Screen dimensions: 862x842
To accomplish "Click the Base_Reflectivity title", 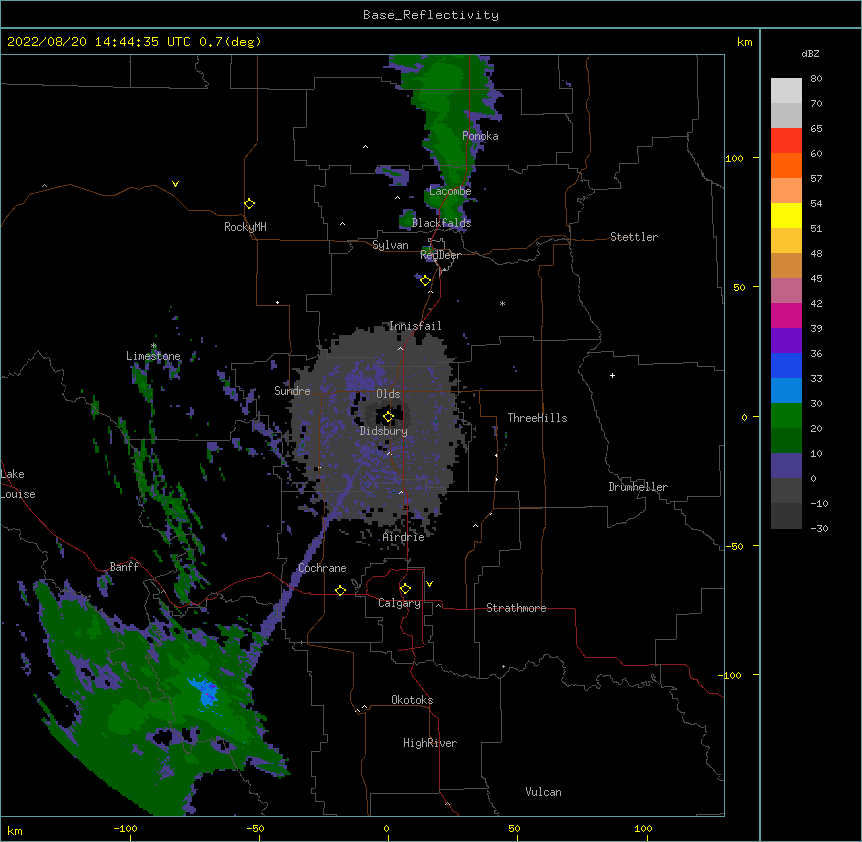I will click(431, 15).
